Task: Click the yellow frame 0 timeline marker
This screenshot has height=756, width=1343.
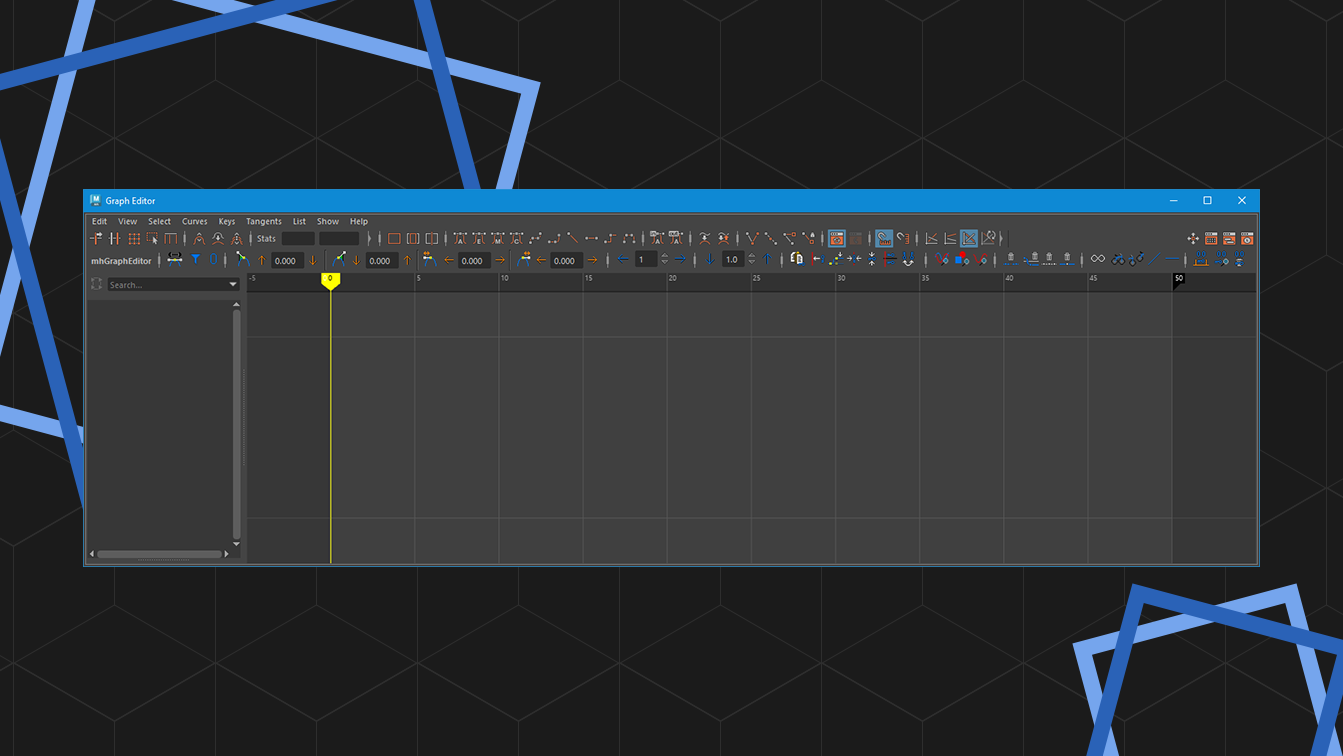Action: (x=331, y=281)
